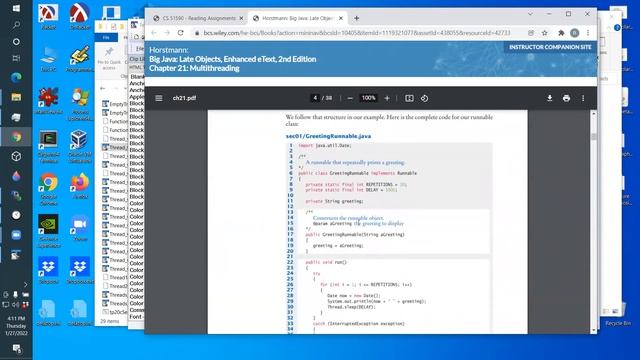Viewport: 640px width, 360px height.
Task: Open Chrome extensions puzzle icon
Action: tap(561, 33)
